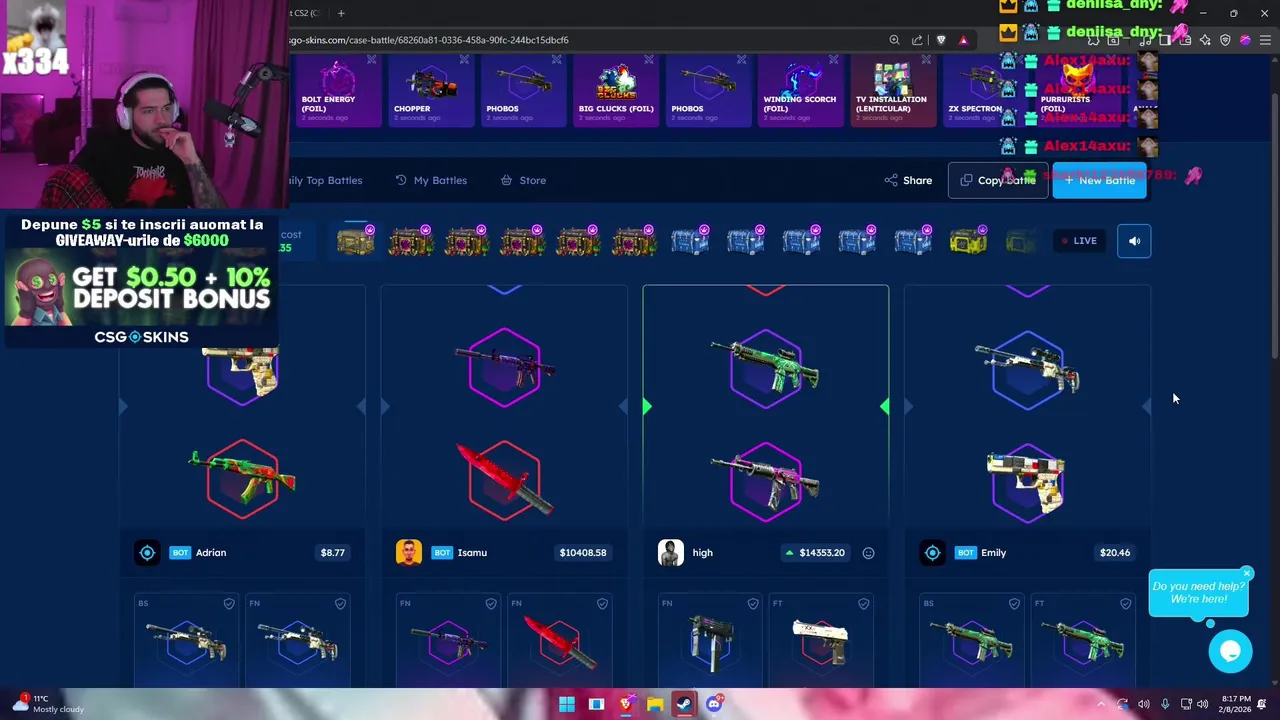Image resolution: width=1280 pixels, height=720 pixels.
Task: Click the shield icon on Adrian's BS item
Action: (229, 604)
